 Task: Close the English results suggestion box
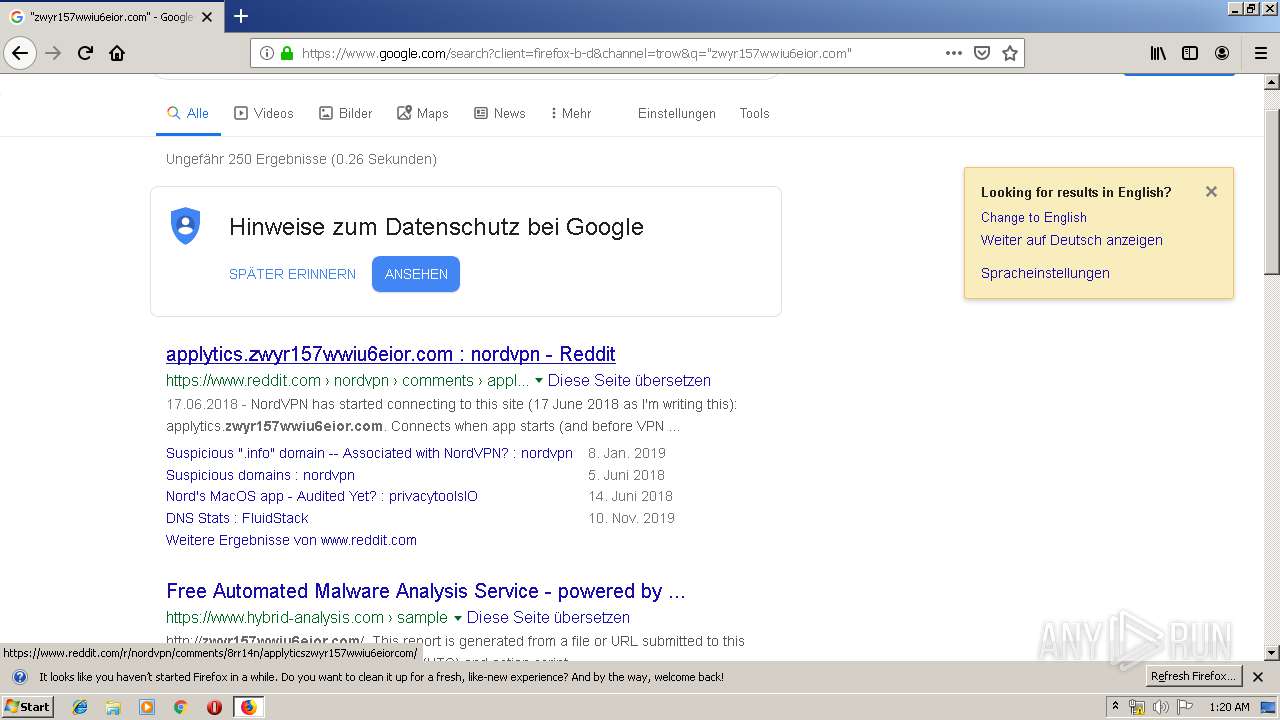click(1211, 191)
